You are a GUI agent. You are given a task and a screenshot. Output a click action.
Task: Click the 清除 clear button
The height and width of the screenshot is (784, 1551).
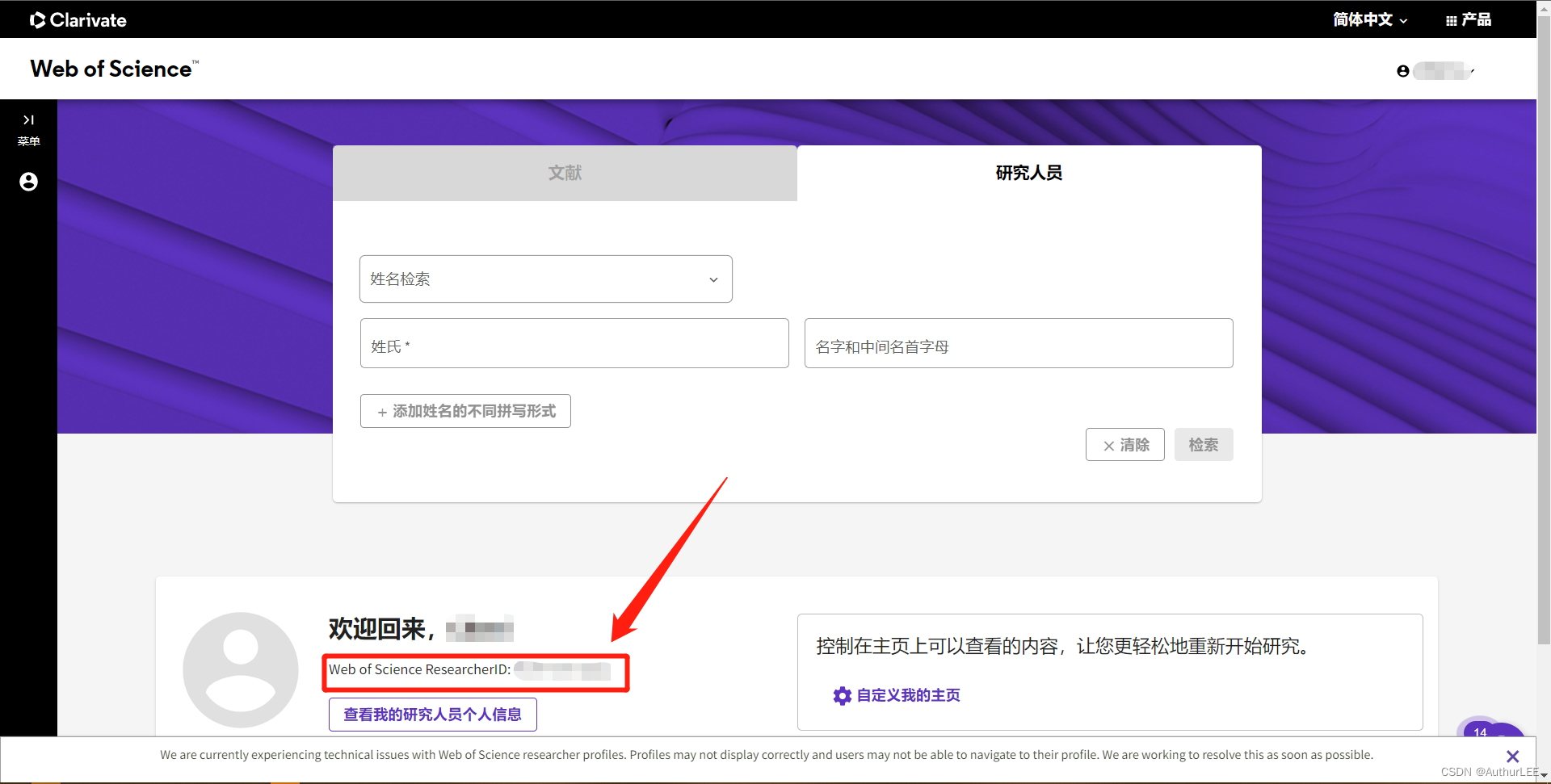(x=1124, y=444)
